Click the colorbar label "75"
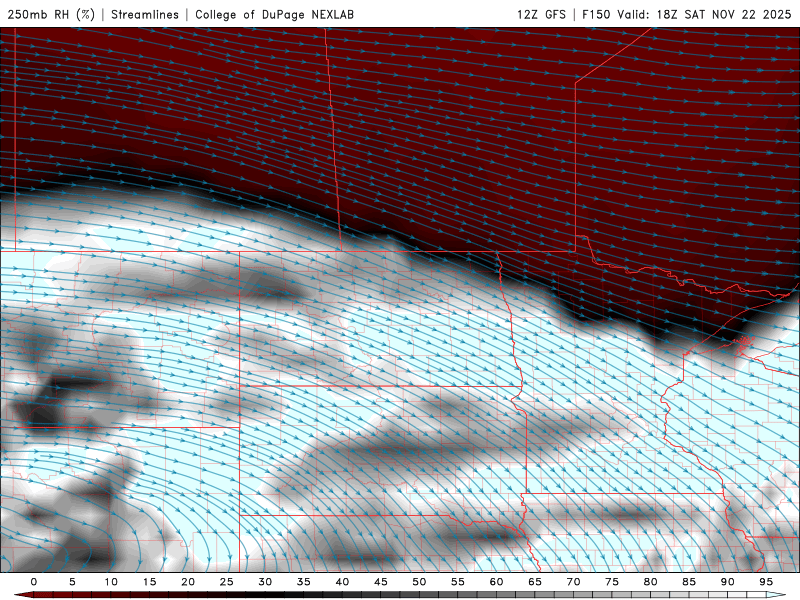Image resolution: width=800 pixels, height=600 pixels. coord(612,582)
